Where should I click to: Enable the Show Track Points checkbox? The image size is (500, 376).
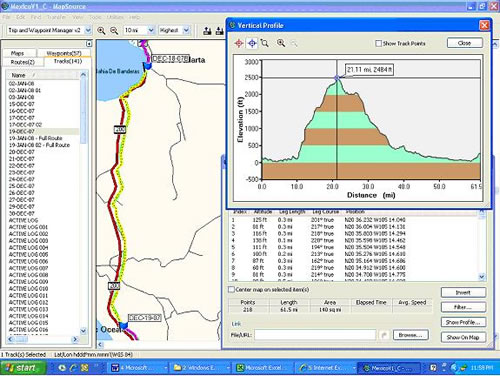[378, 43]
